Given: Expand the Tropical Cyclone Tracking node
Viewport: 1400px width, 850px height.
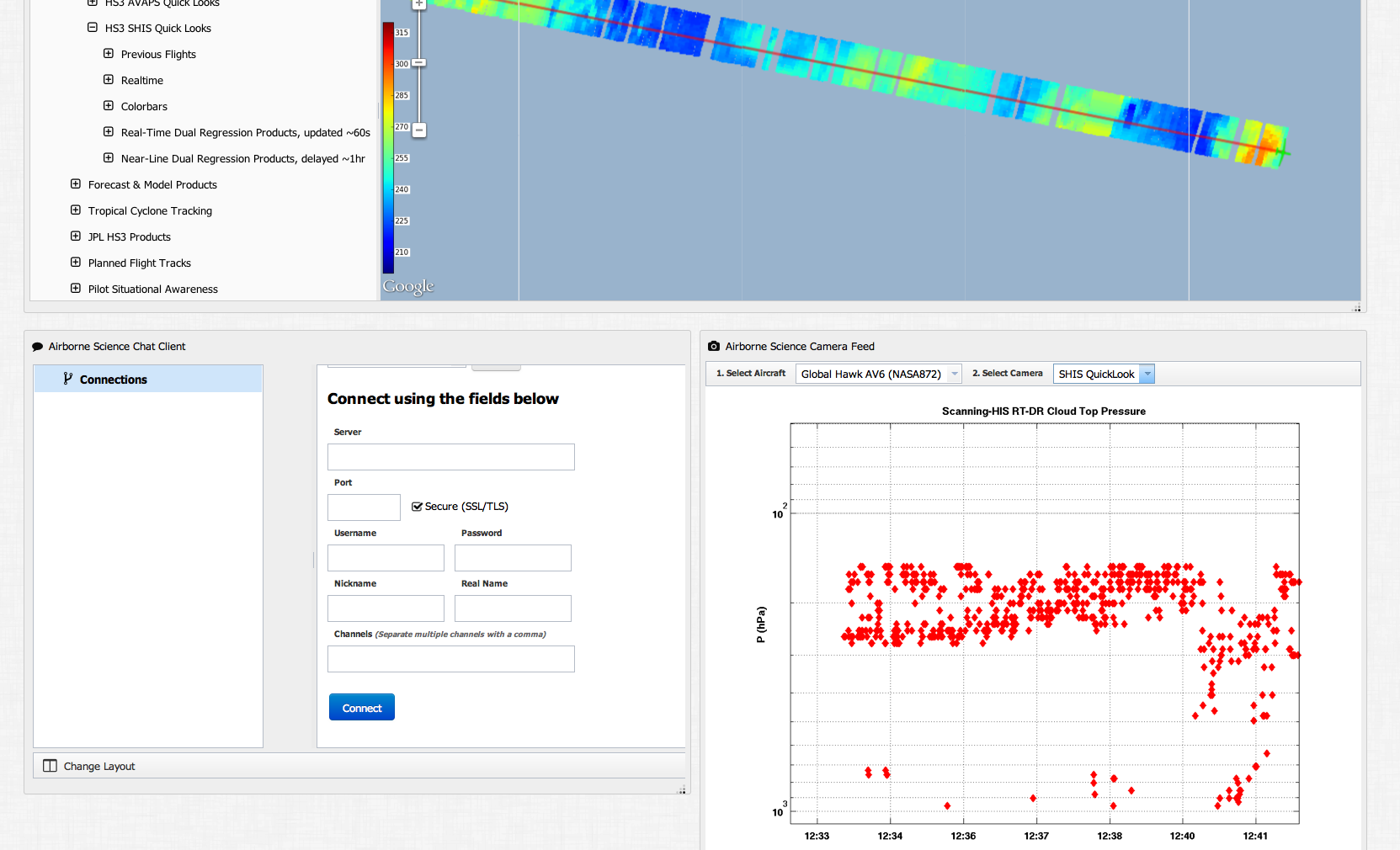Looking at the screenshot, I should coord(76,210).
